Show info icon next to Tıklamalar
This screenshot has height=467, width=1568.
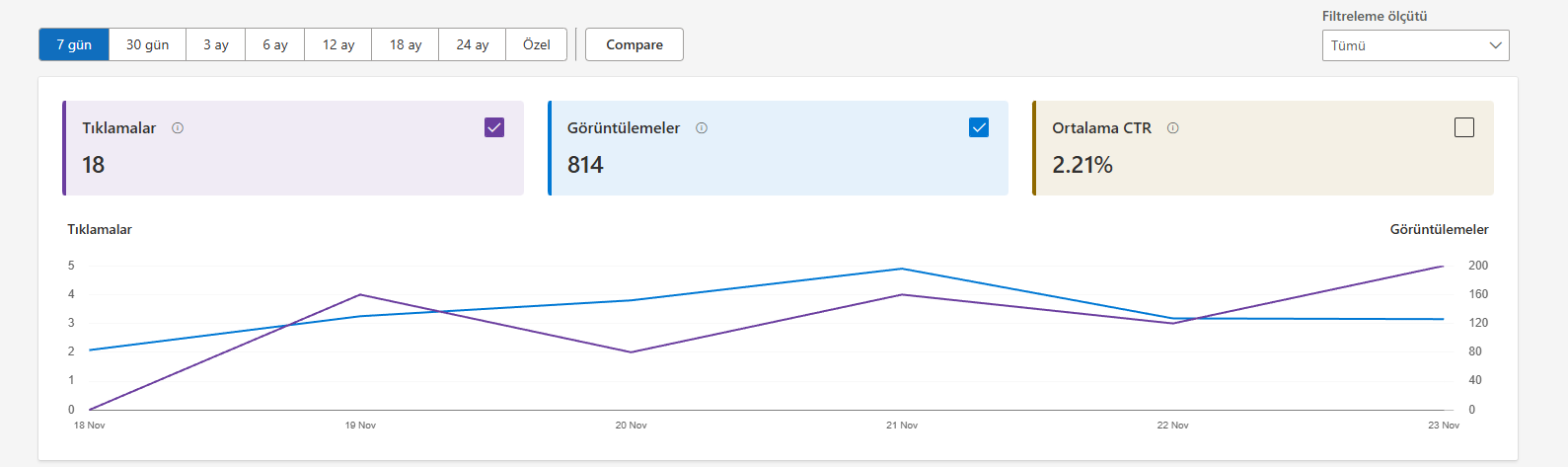[178, 128]
